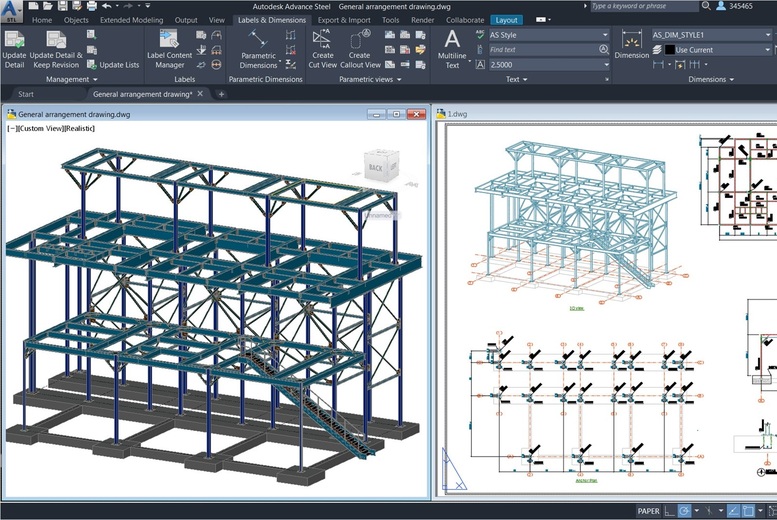Viewport: 777px width, 520px height.
Task: Toggle polar tracking in status bar
Action: pyautogui.click(x=684, y=511)
